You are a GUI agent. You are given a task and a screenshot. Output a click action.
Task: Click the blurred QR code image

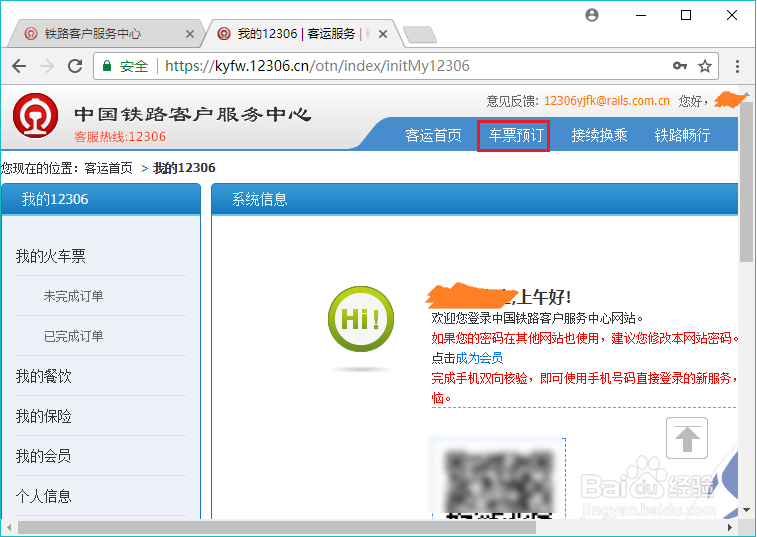point(497,478)
